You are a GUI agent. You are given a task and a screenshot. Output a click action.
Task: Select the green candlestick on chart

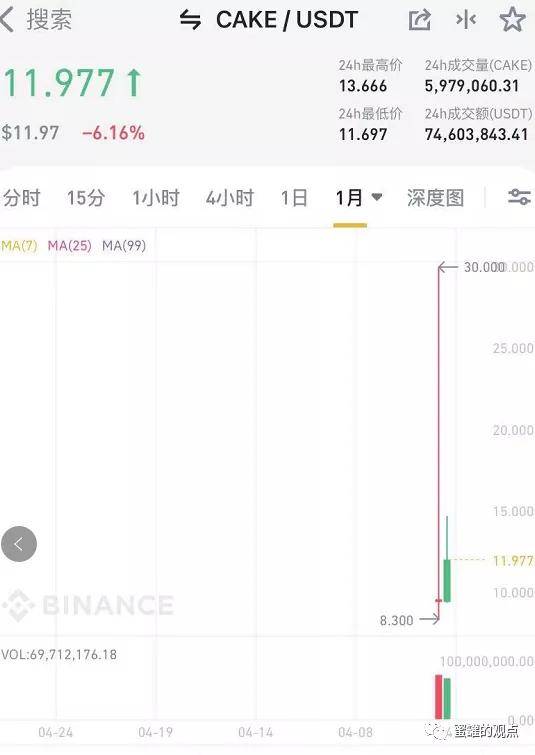point(447,580)
